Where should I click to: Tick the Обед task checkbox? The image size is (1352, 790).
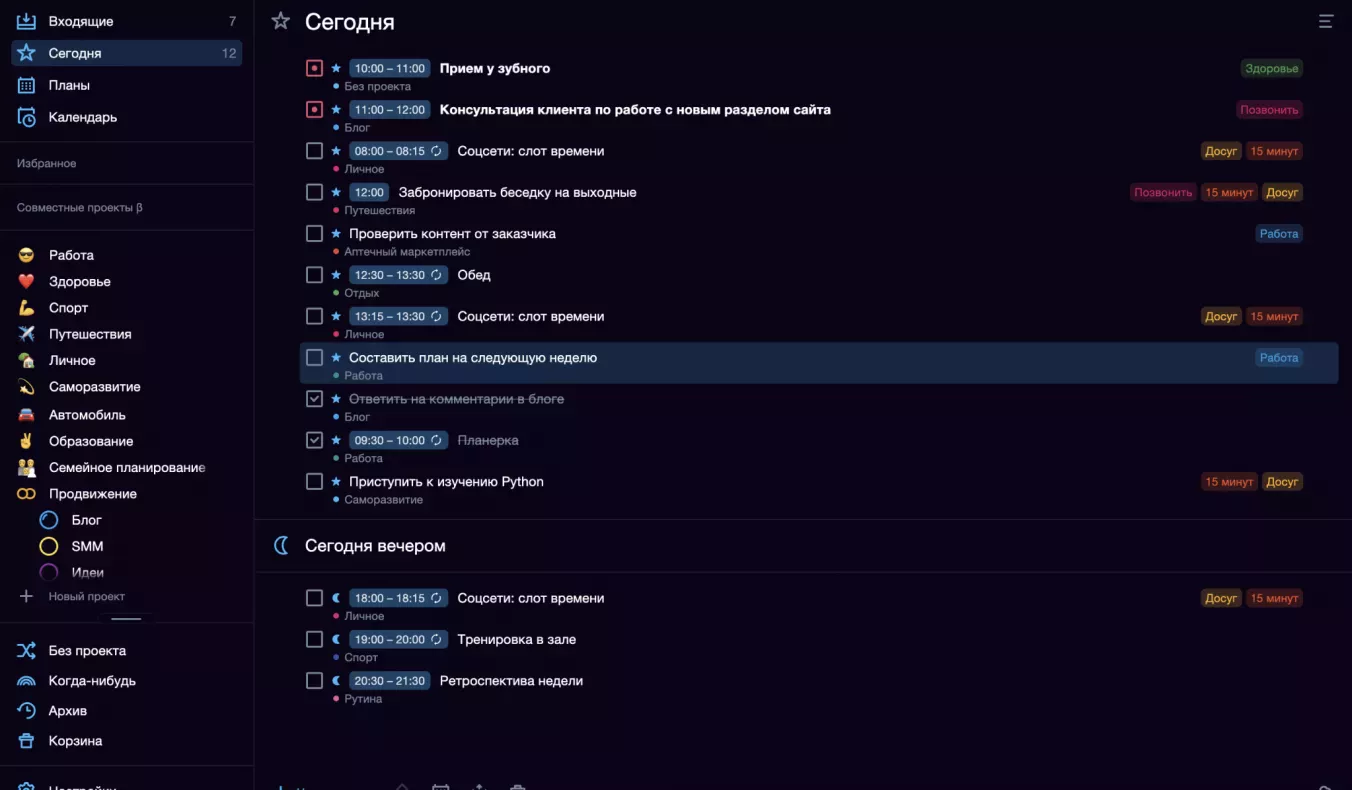tap(314, 274)
